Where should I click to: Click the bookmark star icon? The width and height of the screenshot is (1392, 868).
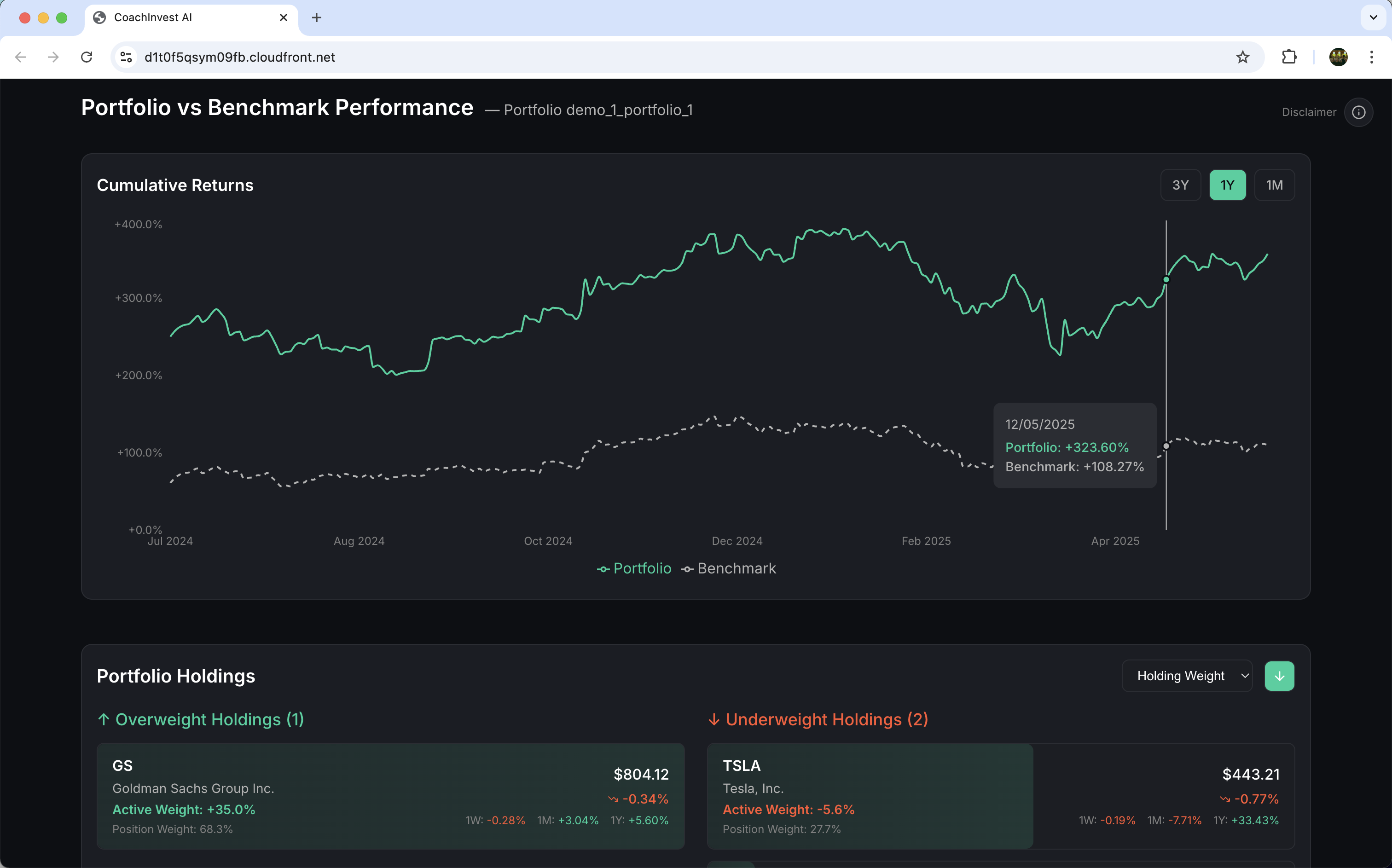[x=1242, y=57]
